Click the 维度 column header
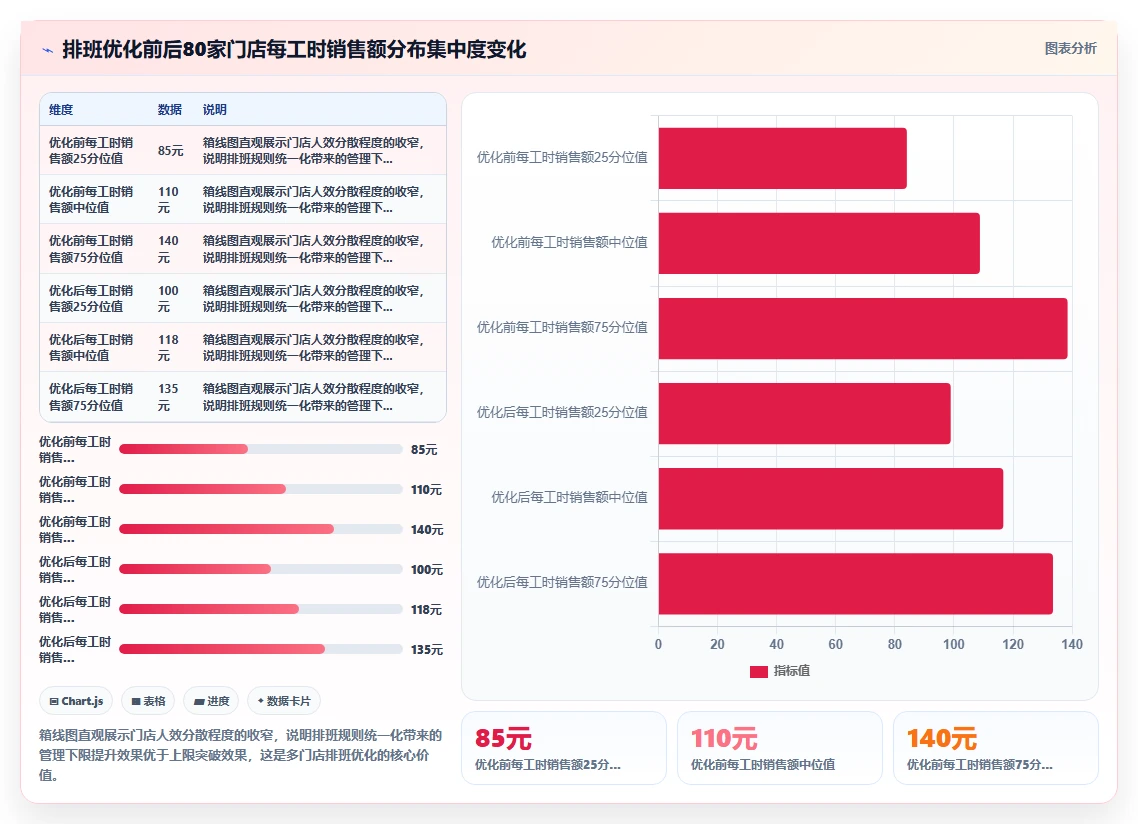The image size is (1138, 824). [x=61, y=110]
